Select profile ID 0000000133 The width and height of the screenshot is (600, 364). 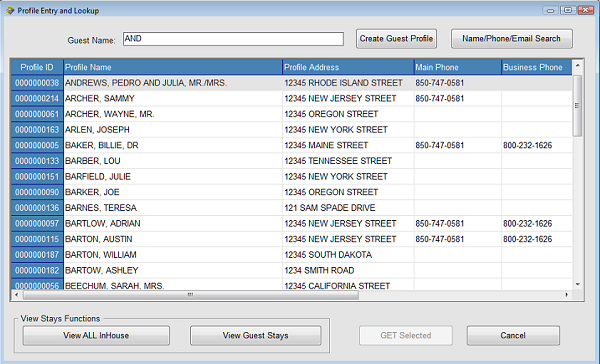(37, 161)
